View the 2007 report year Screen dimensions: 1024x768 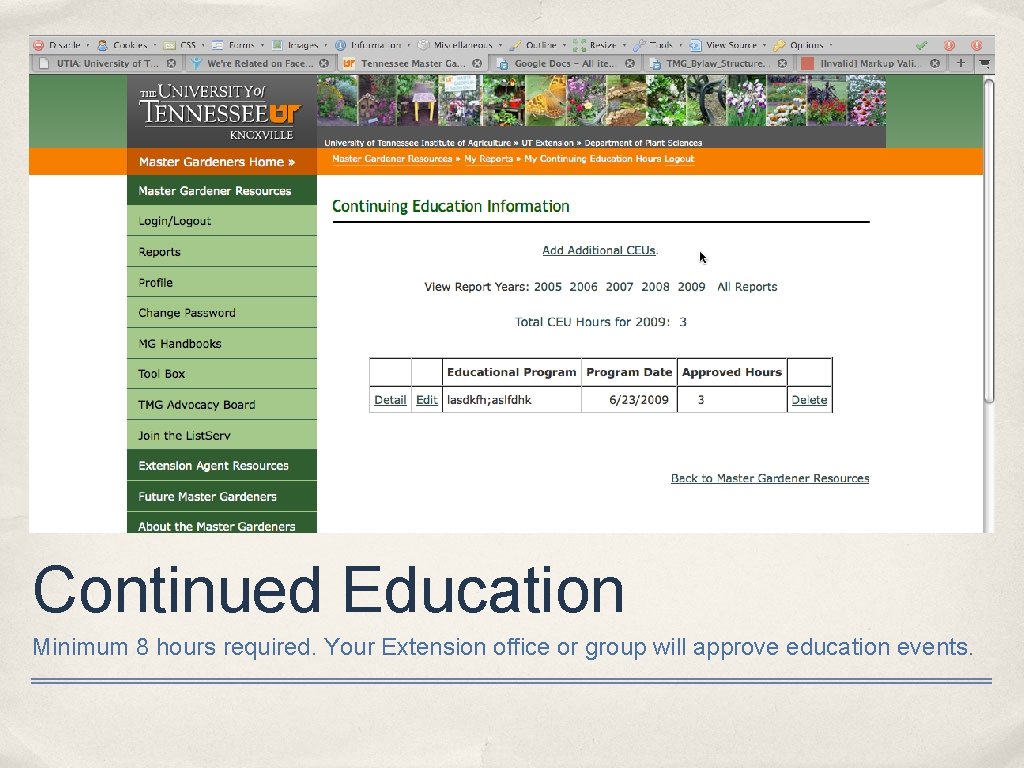(619, 287)
